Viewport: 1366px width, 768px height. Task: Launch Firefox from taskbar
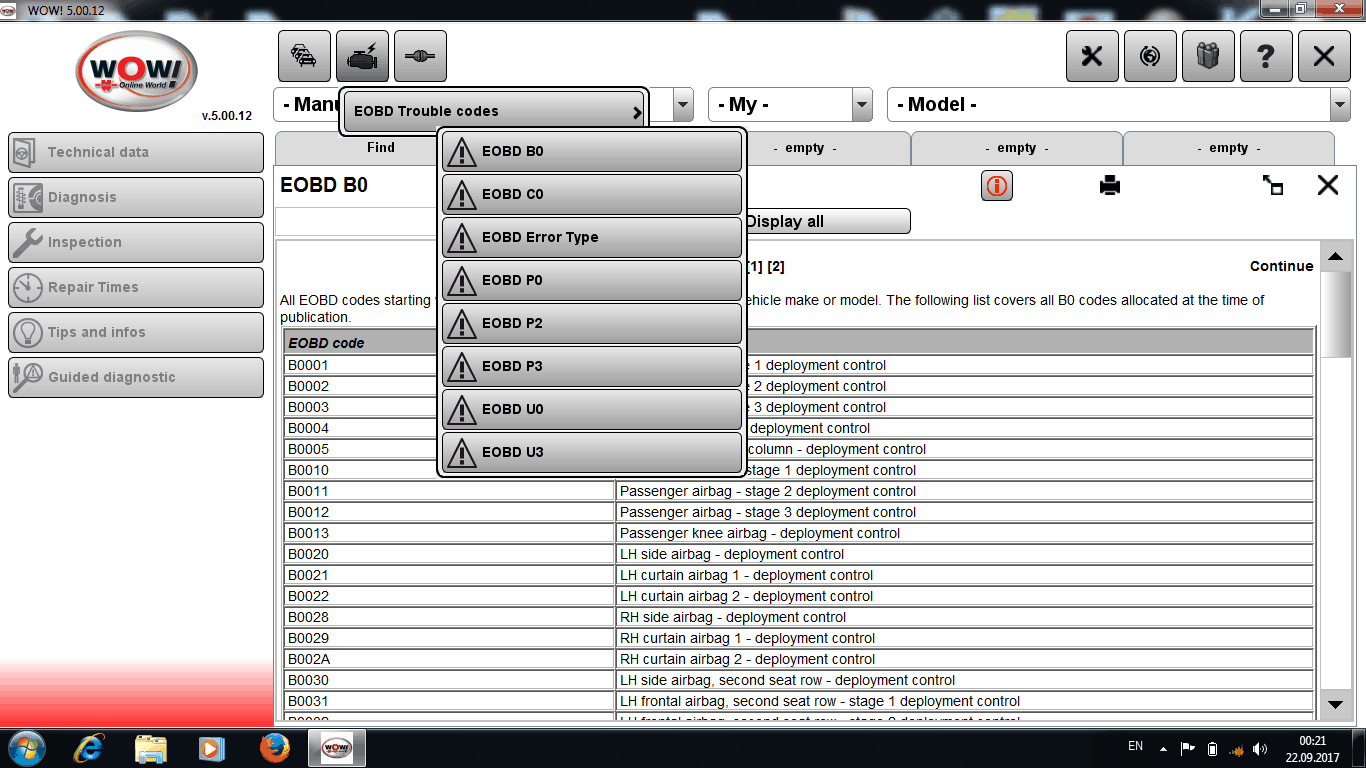tap(273, 748)
